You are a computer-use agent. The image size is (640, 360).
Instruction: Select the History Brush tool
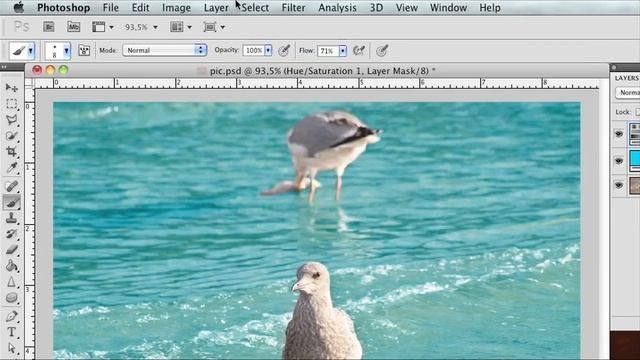[11, 234]
